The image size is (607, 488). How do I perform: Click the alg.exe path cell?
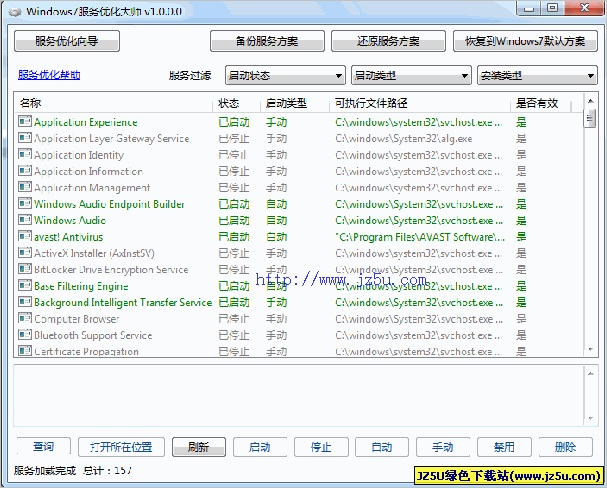pos(404,138)
